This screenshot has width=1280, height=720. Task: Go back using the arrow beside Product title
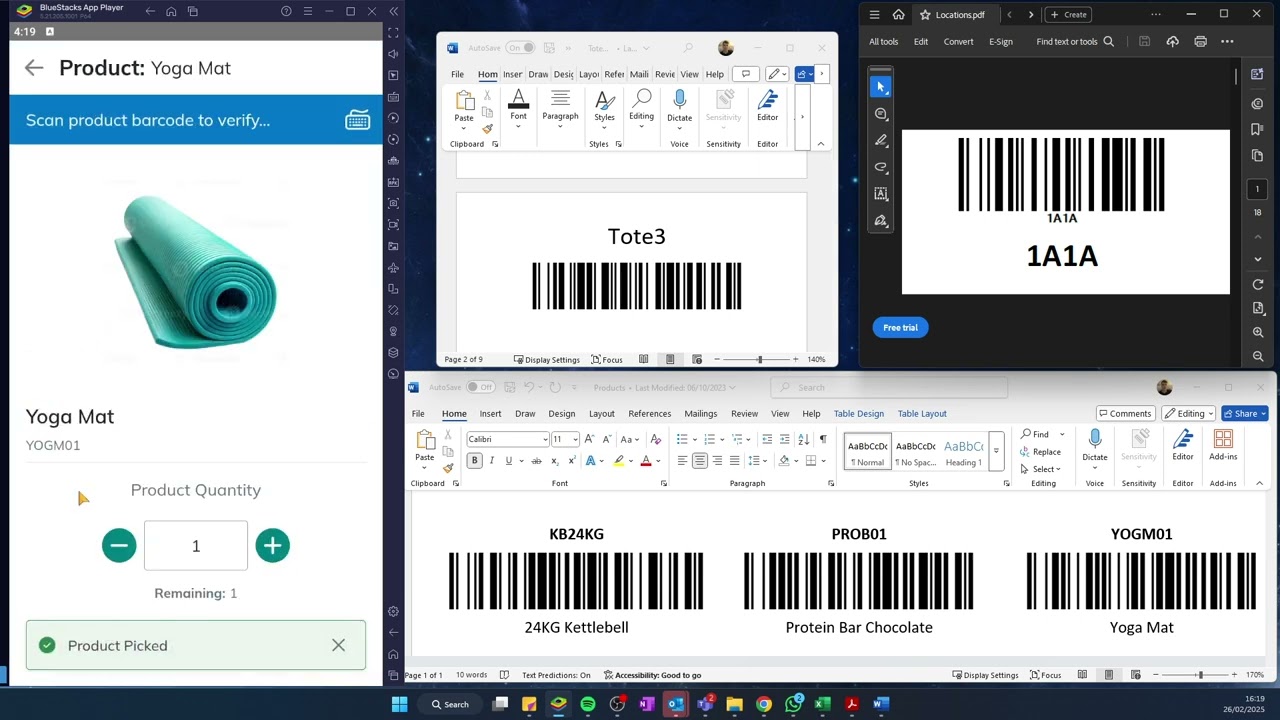[x=34, y=68]
